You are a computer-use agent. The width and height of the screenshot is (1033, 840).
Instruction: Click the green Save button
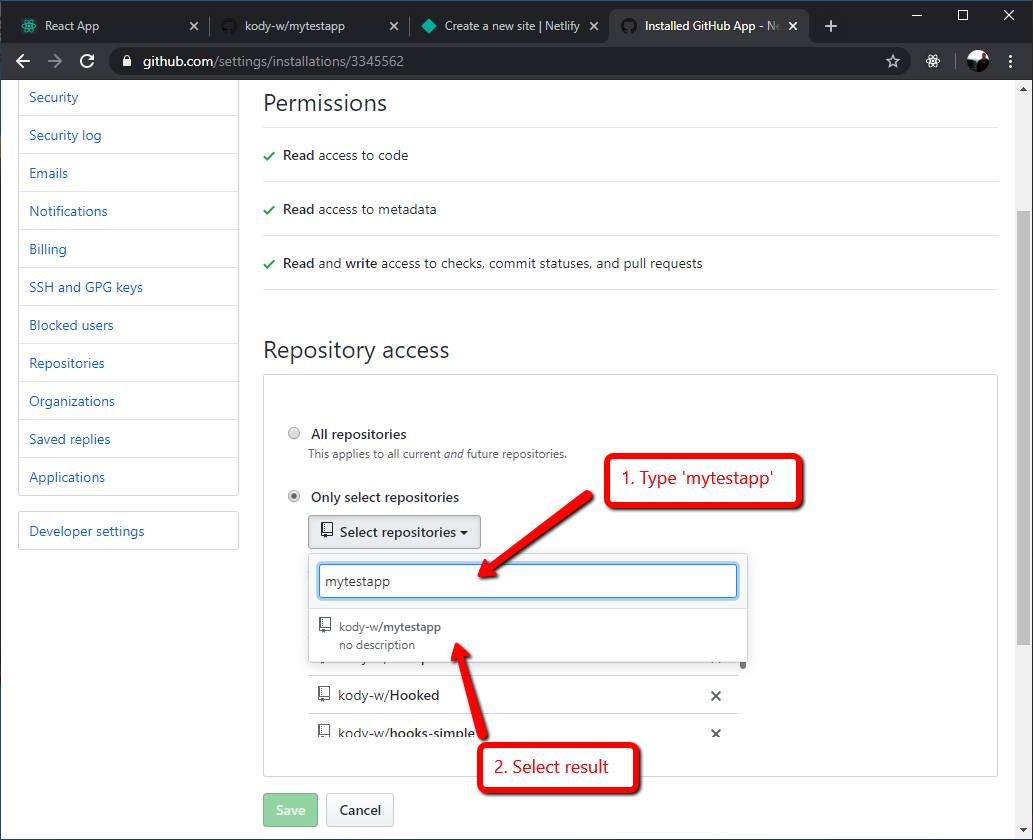291,810
